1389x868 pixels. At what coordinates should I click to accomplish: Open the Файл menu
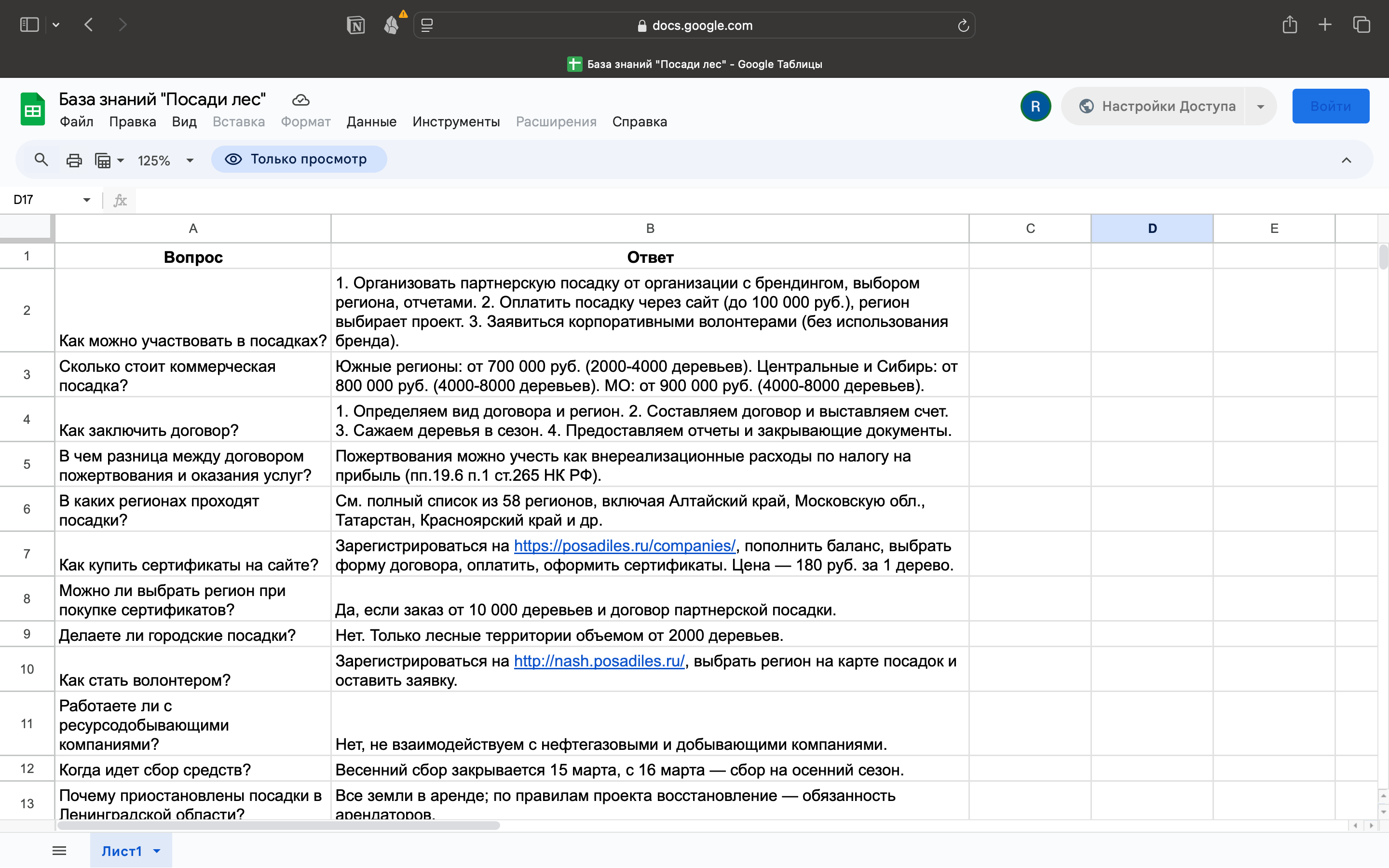(x=76, y=122)
